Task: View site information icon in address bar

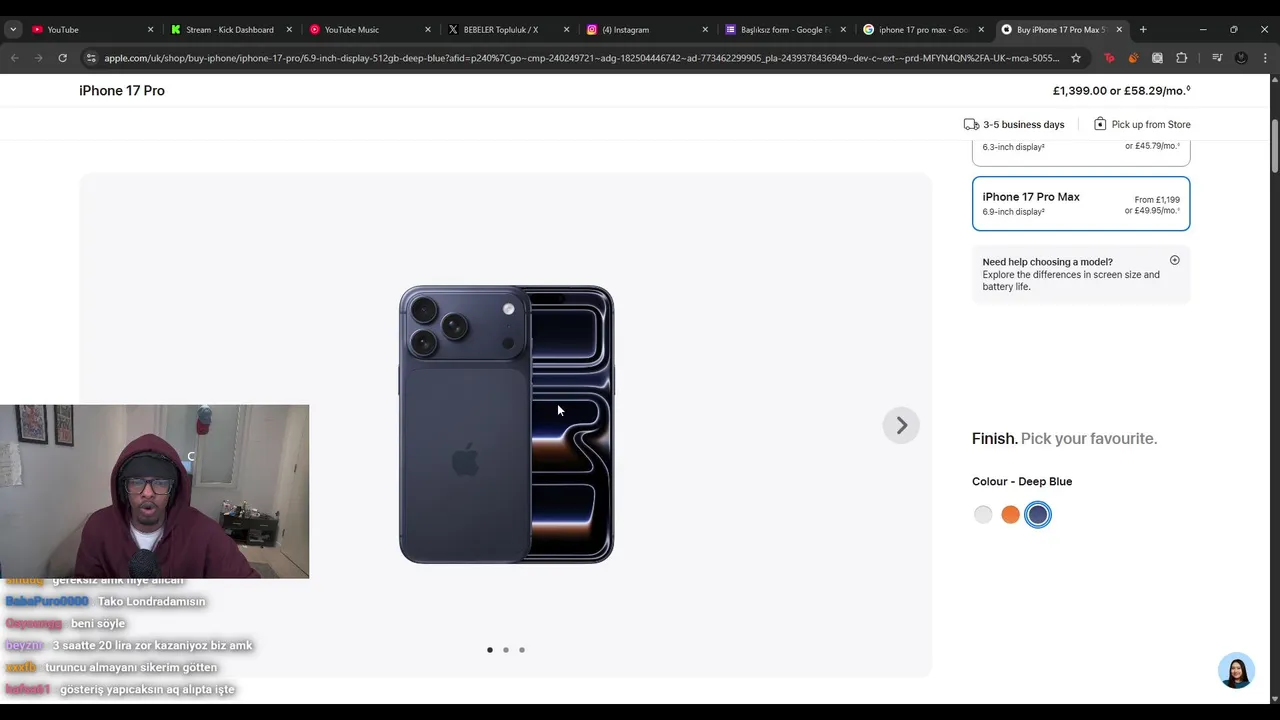Action: [x=91, y=58]
